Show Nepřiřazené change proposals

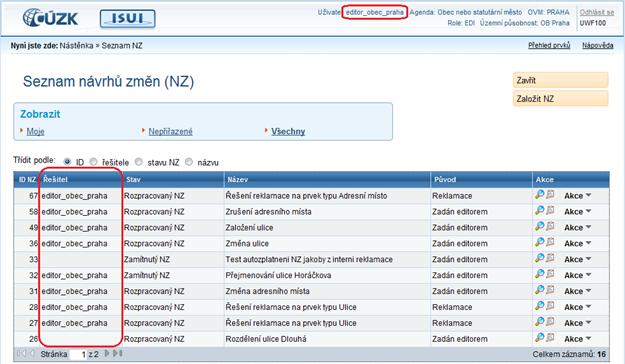click(170, 132)
